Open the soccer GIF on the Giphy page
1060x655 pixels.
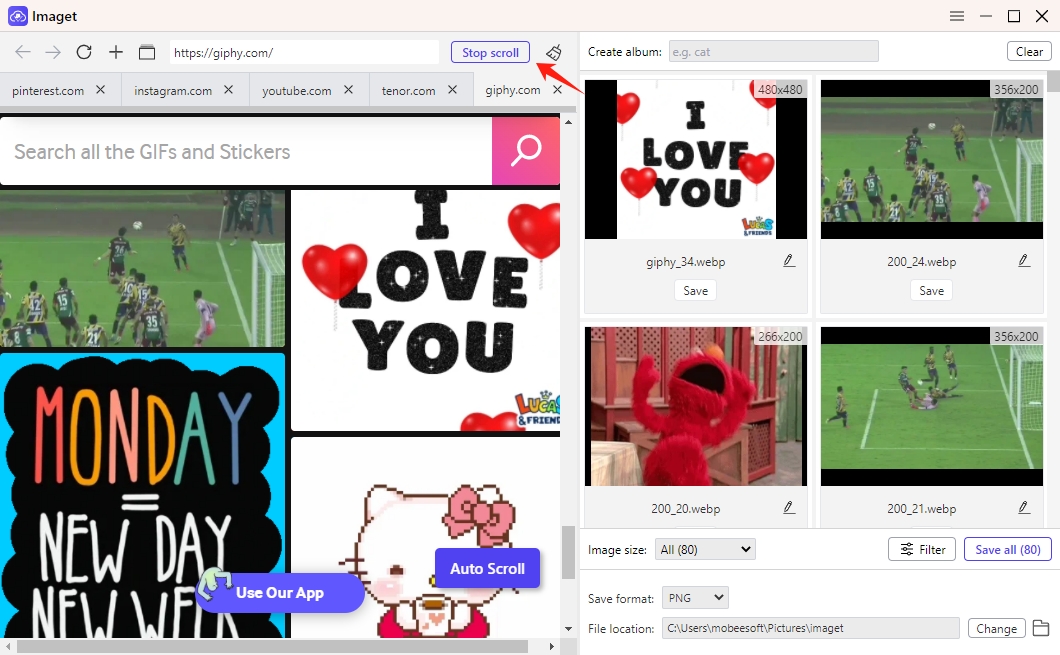click(x=142, y=268)
